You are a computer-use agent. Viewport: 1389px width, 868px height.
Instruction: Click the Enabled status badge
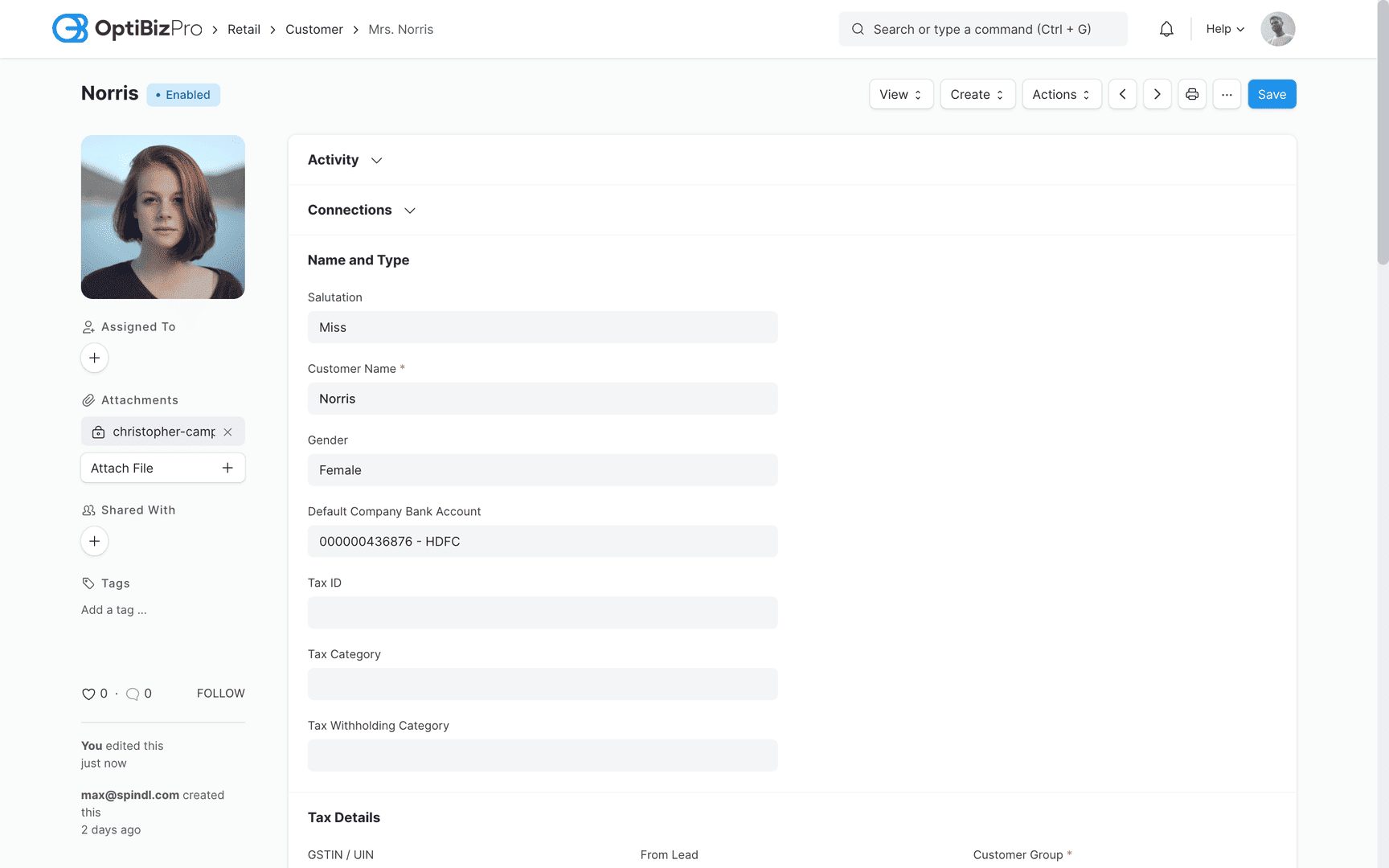[183, 94]
